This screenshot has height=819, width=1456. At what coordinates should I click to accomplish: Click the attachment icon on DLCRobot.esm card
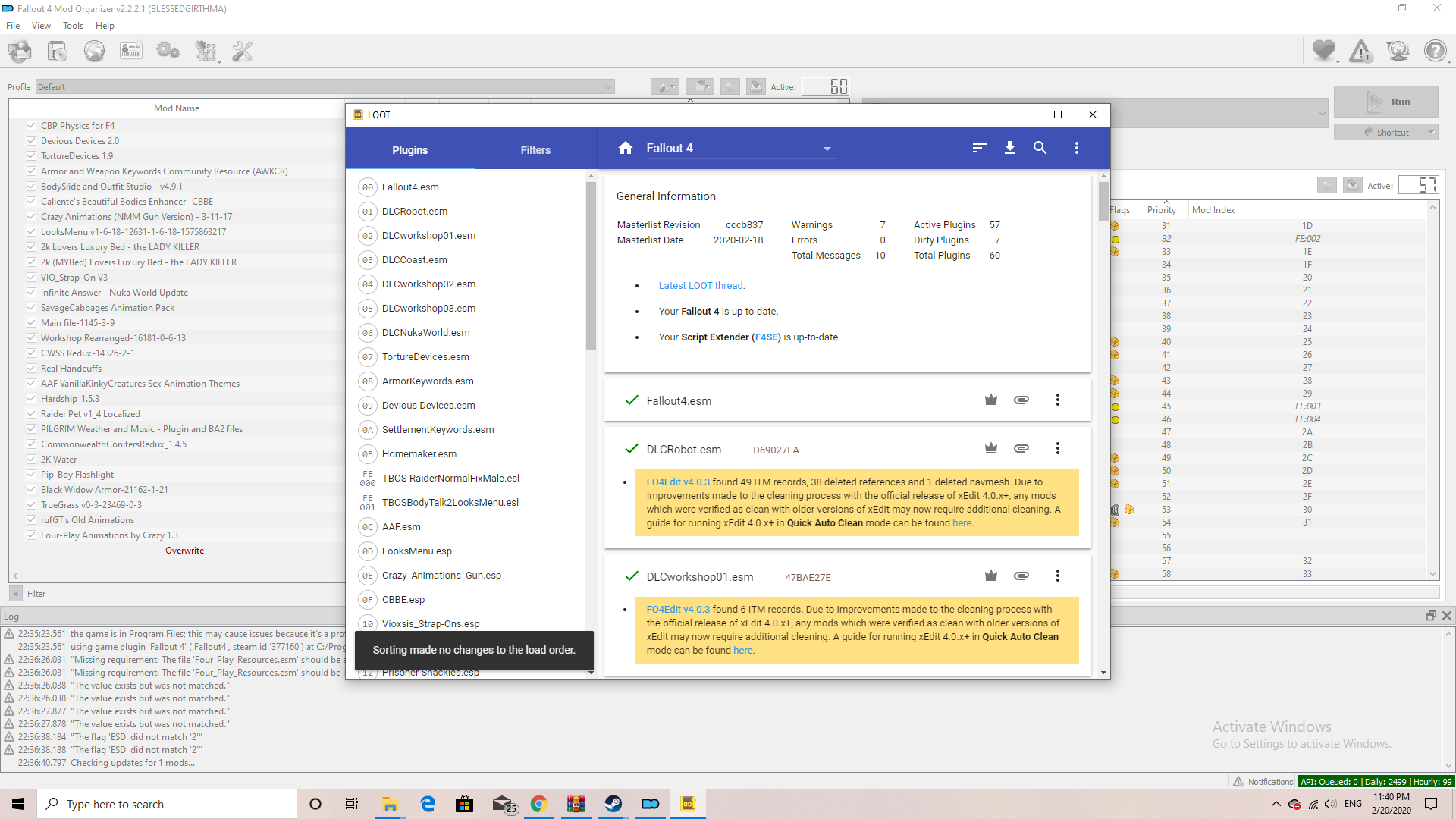tap(1021, 448)
